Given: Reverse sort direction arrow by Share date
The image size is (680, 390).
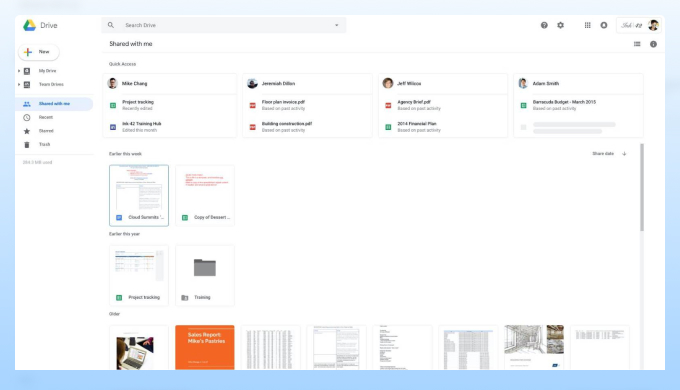Looking at the screenshot, I should pyautogui.click(x=624, y=154).
